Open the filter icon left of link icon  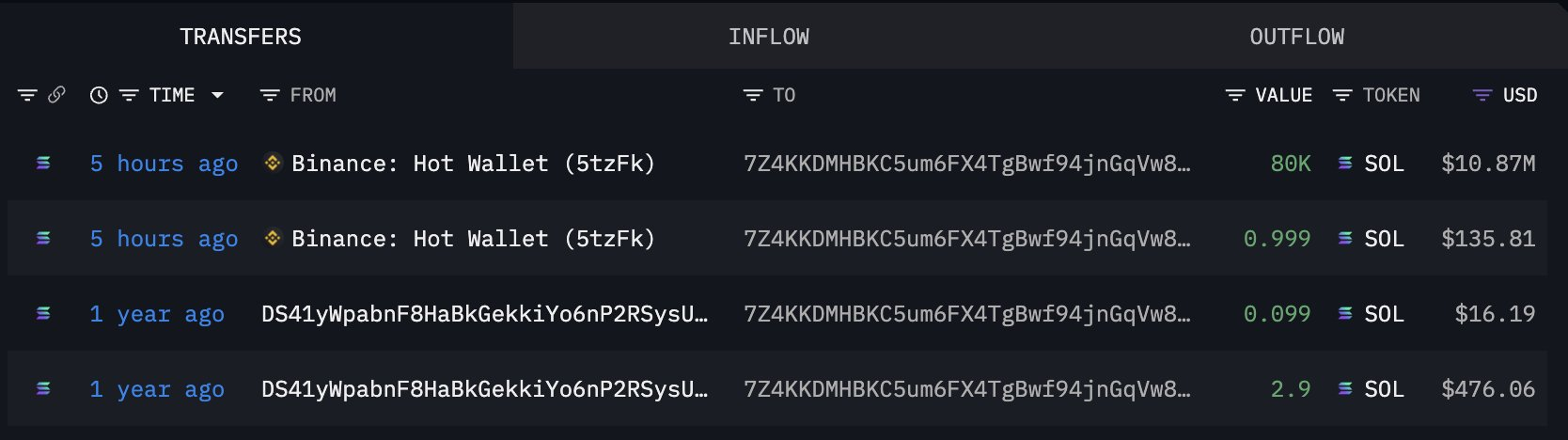27,95
